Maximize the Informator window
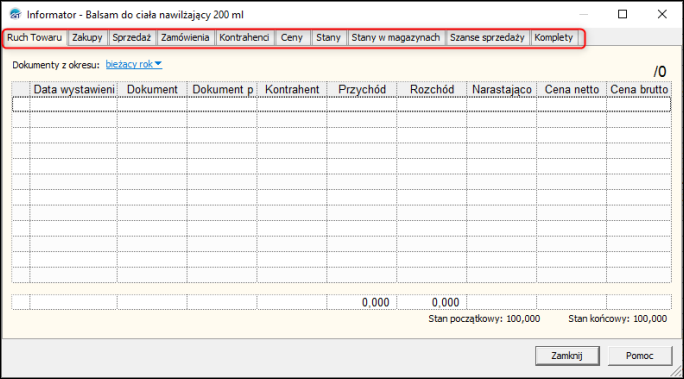The height and width of the screenshot is (379, 684). tap(622, 14)
